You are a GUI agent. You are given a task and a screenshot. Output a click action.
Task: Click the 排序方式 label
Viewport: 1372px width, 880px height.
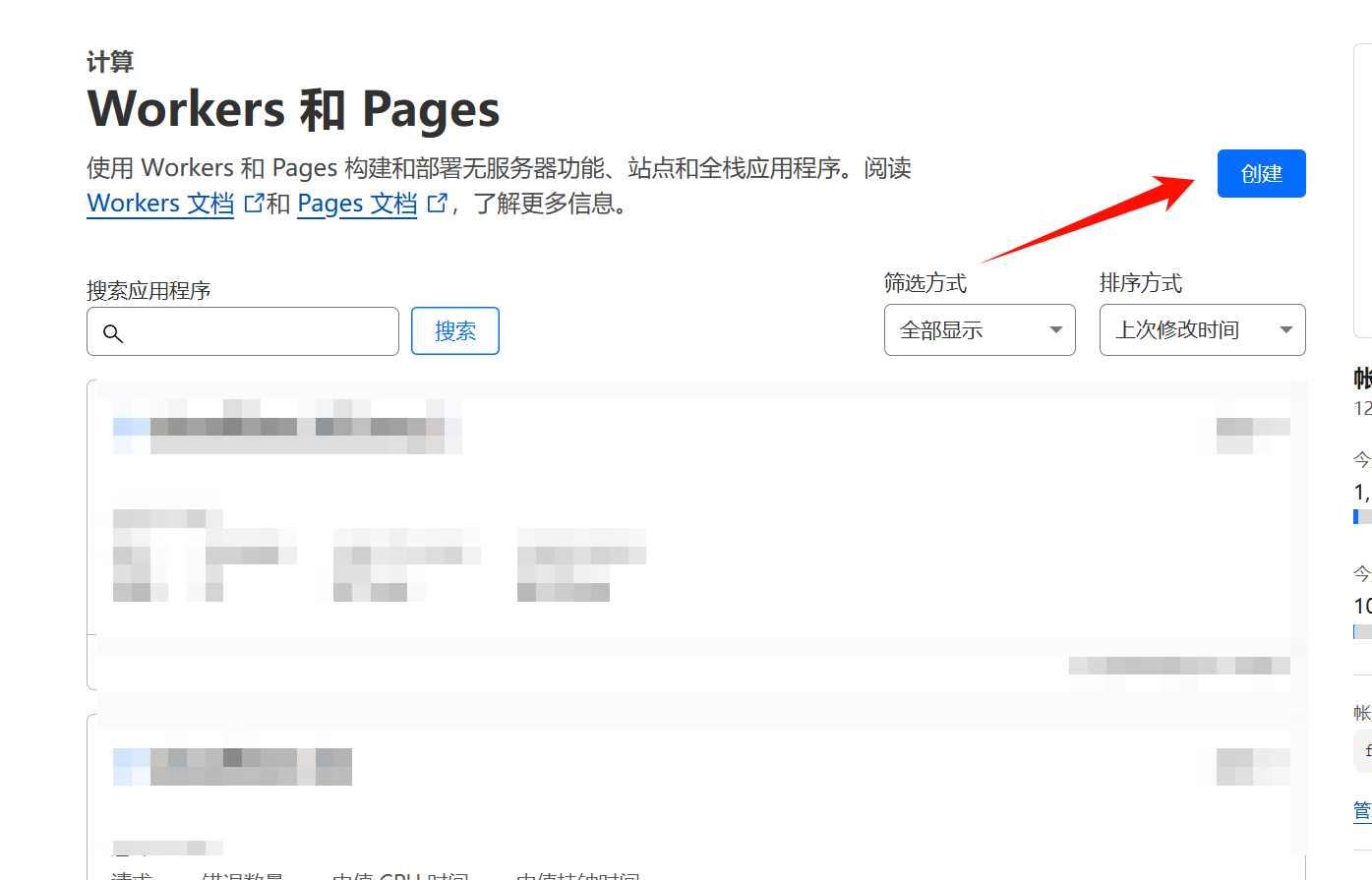(1141, 283)
